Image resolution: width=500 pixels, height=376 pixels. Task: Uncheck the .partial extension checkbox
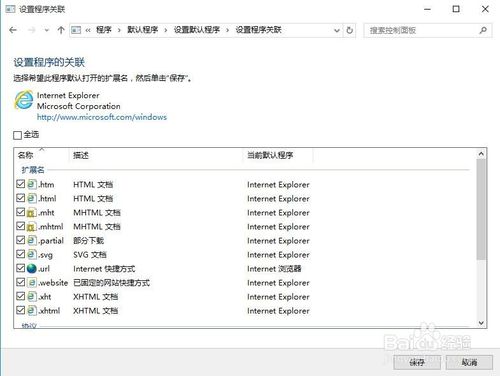[x=20, y=240]
